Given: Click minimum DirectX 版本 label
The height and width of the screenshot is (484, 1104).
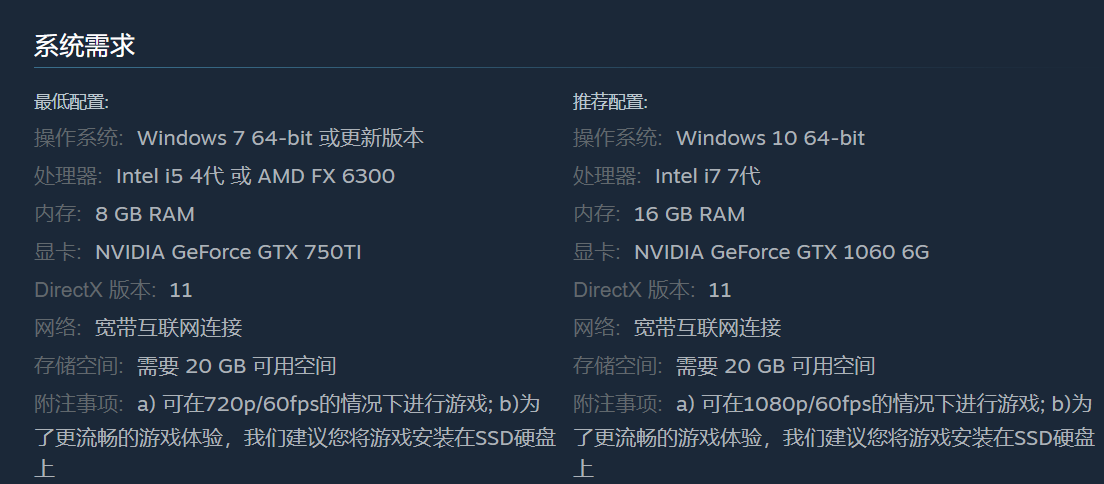Looking at the screenshot, I should click(96, 290).
